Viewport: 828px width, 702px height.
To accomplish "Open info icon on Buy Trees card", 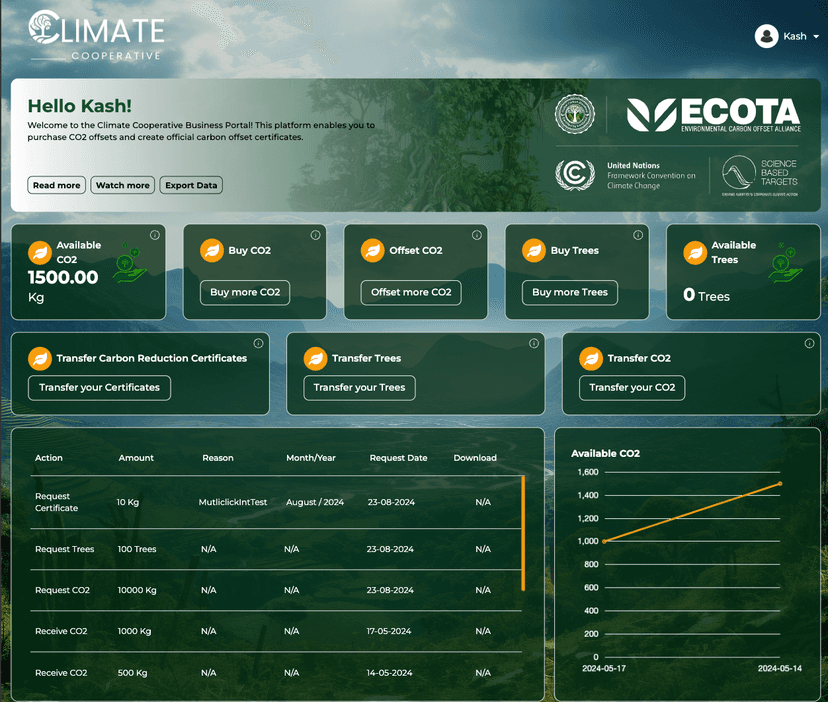I will [637, 235].
